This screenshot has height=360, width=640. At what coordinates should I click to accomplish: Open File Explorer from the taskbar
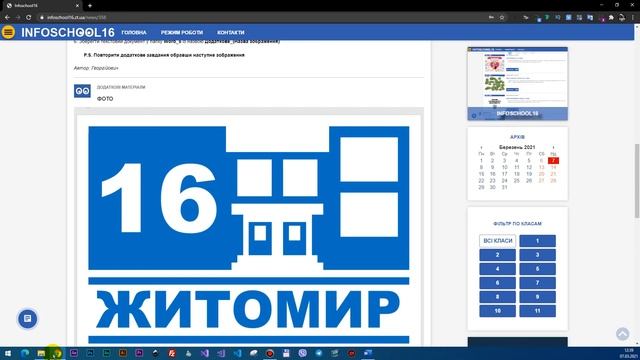(x=41, y=353)
